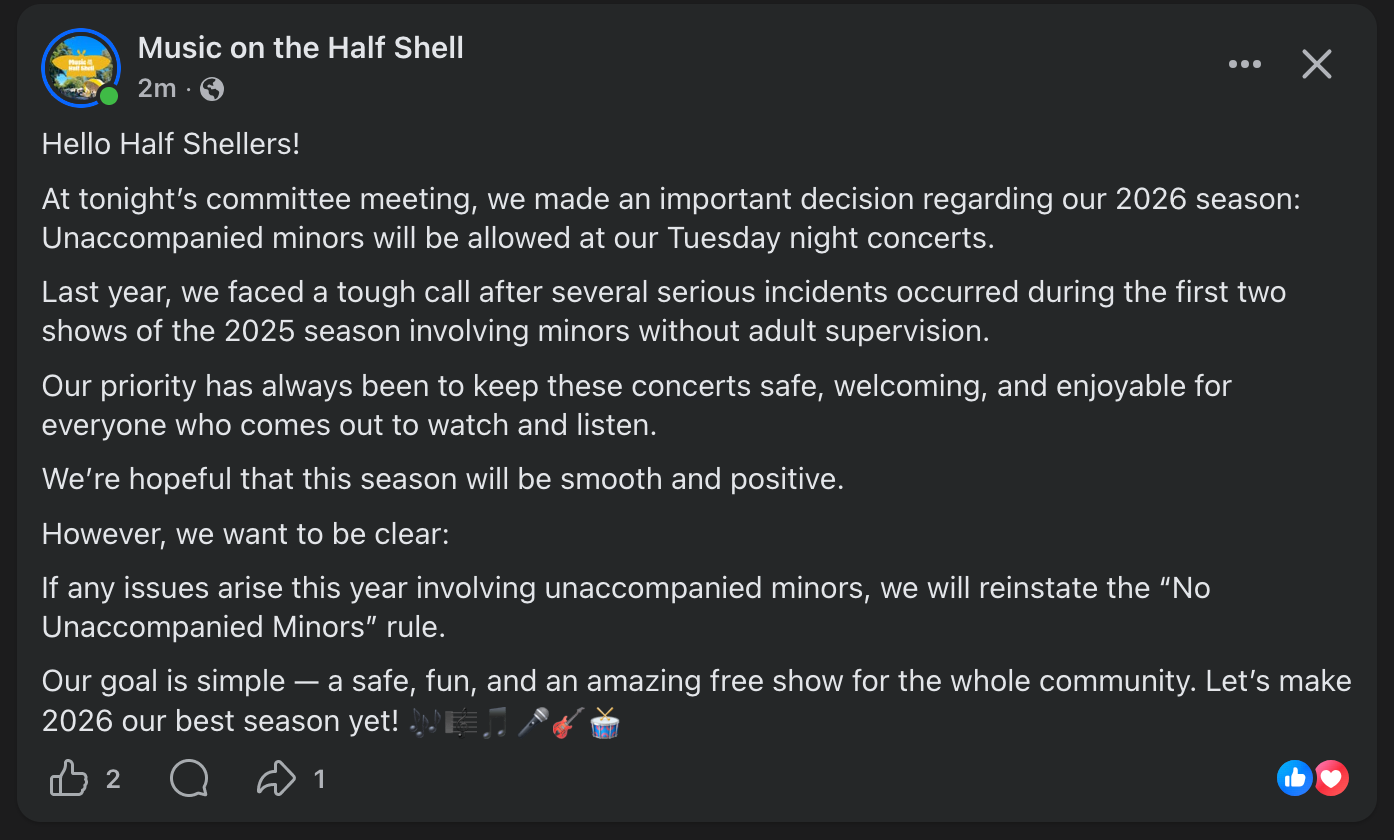Click the share count number 1

pyautogui.click(x=319, y=778)
